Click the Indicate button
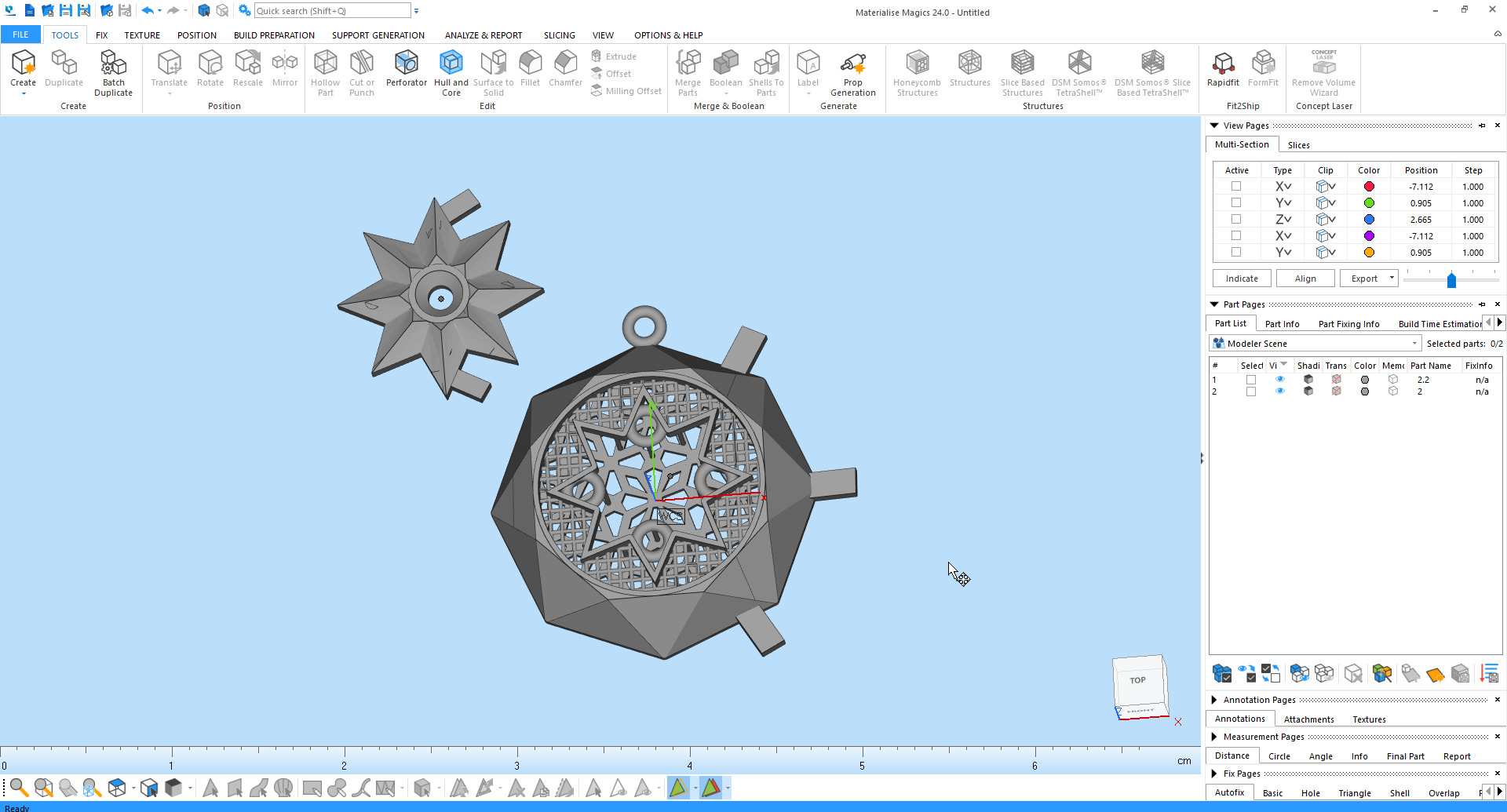The width and height of the screenshot is (1507, 812). pyautogui.click(x=1242, y=279)
